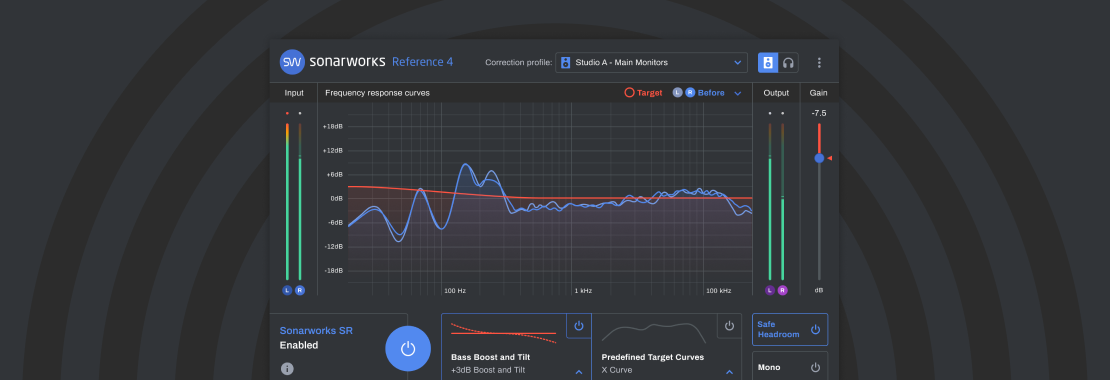Expand the Before curves chevron
The height and width of the screenshot is (380, 1110).
(738, 93)
